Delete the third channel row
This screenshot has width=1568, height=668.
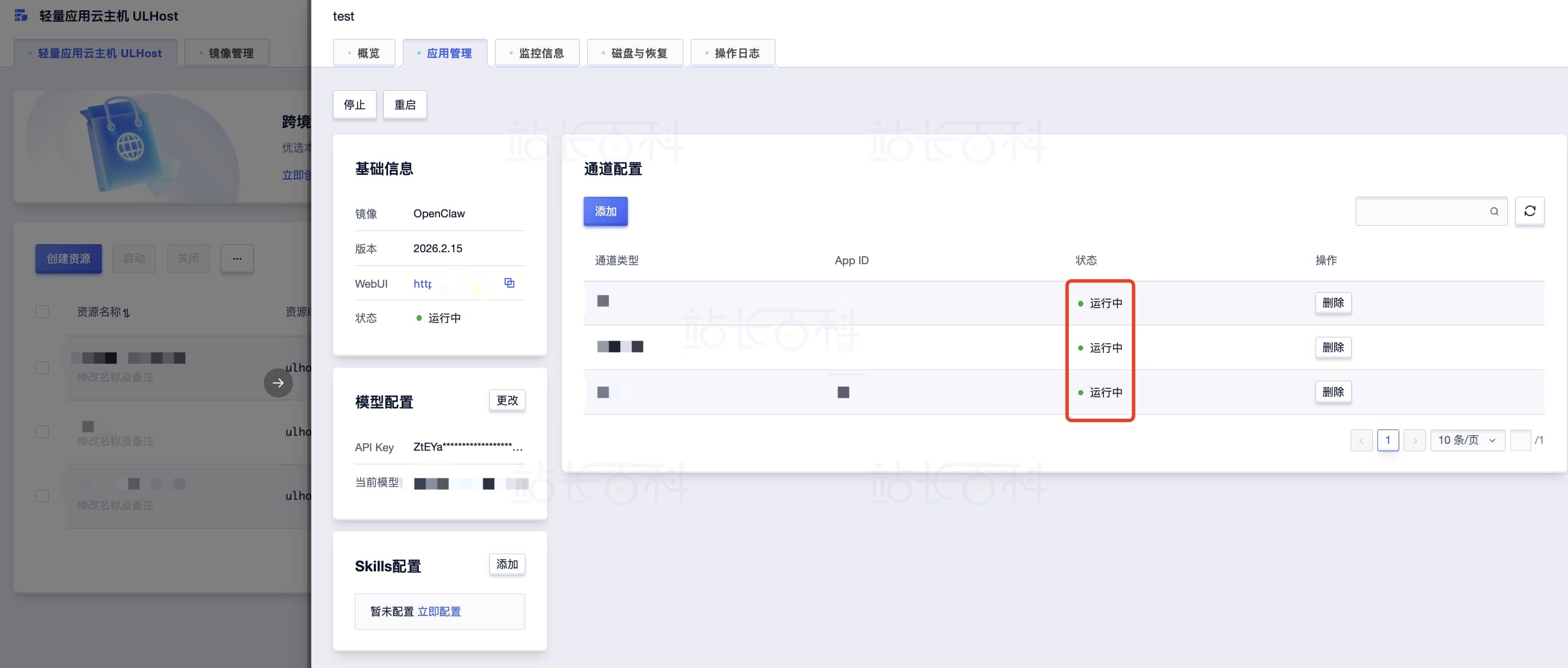click(1333, 392)
